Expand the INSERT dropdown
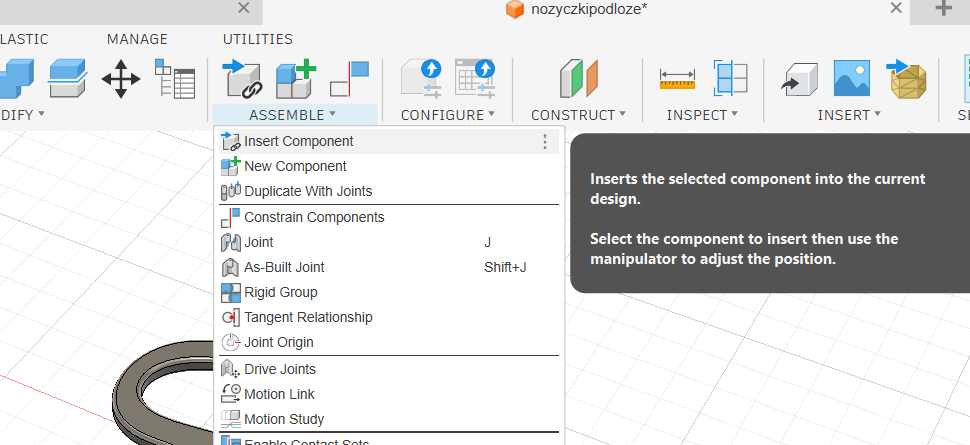The image size is (970, 445). pos(850,115)
